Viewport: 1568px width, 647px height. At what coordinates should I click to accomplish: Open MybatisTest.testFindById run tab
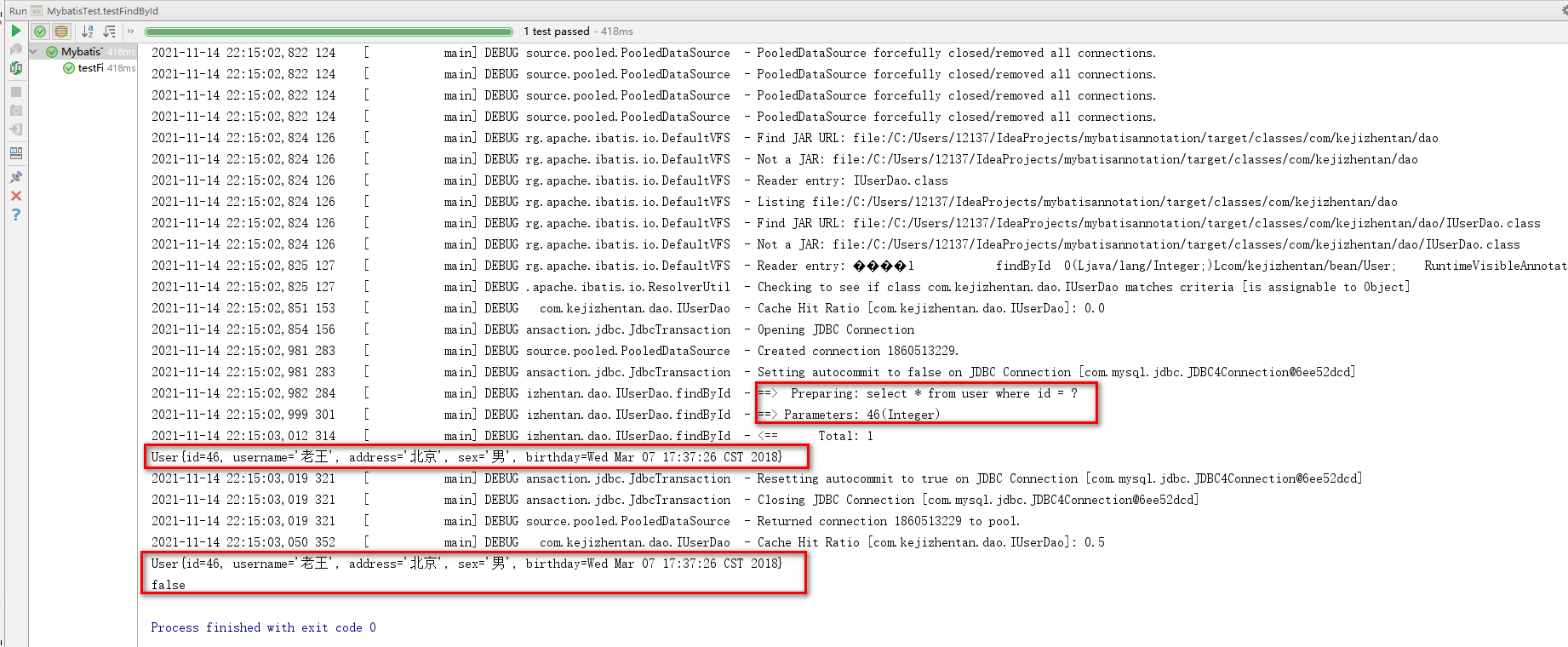tap(102, 11)
